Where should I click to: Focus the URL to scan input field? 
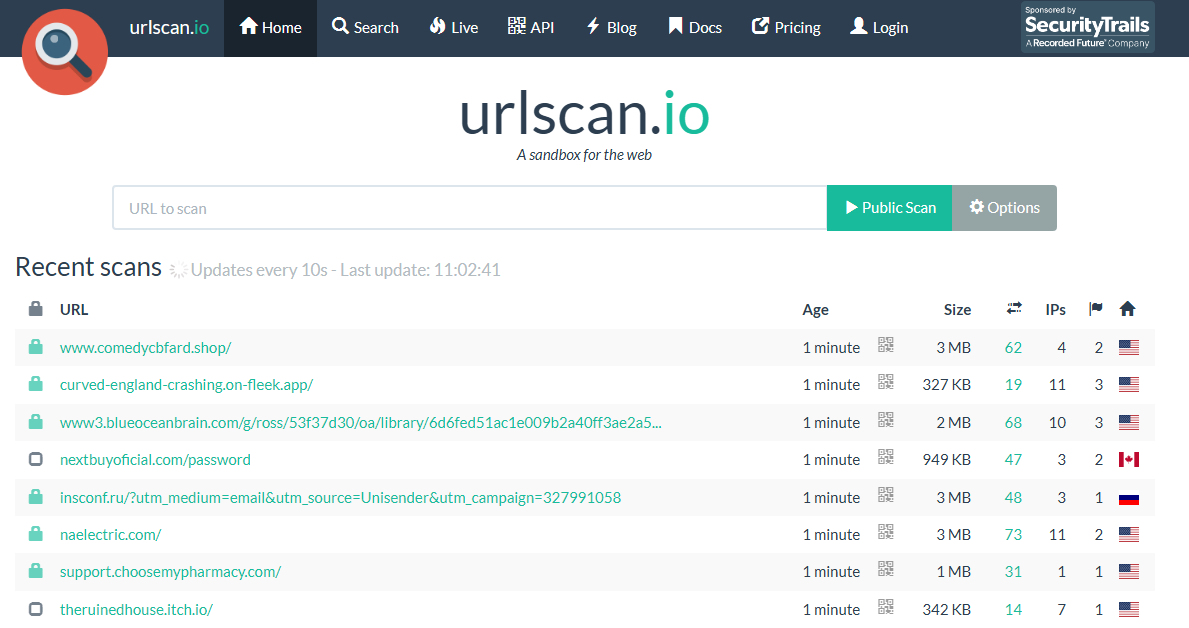pyautogui.click(x=469, y=208)
